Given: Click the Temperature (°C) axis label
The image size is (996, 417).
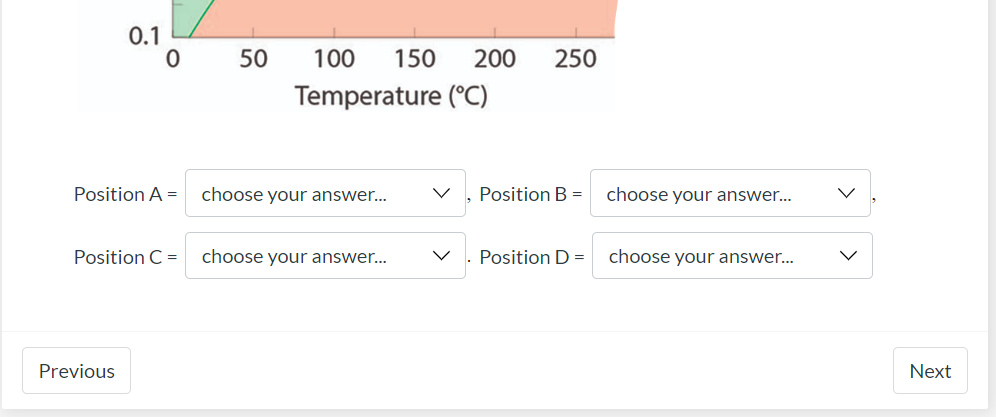Looking at the screenshot, I should (x=390, y=97).
